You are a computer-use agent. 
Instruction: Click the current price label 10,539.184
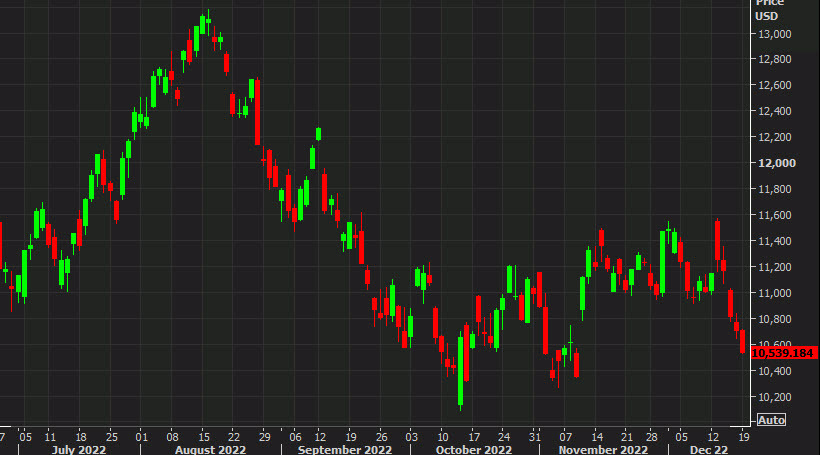tap(783, 353)
